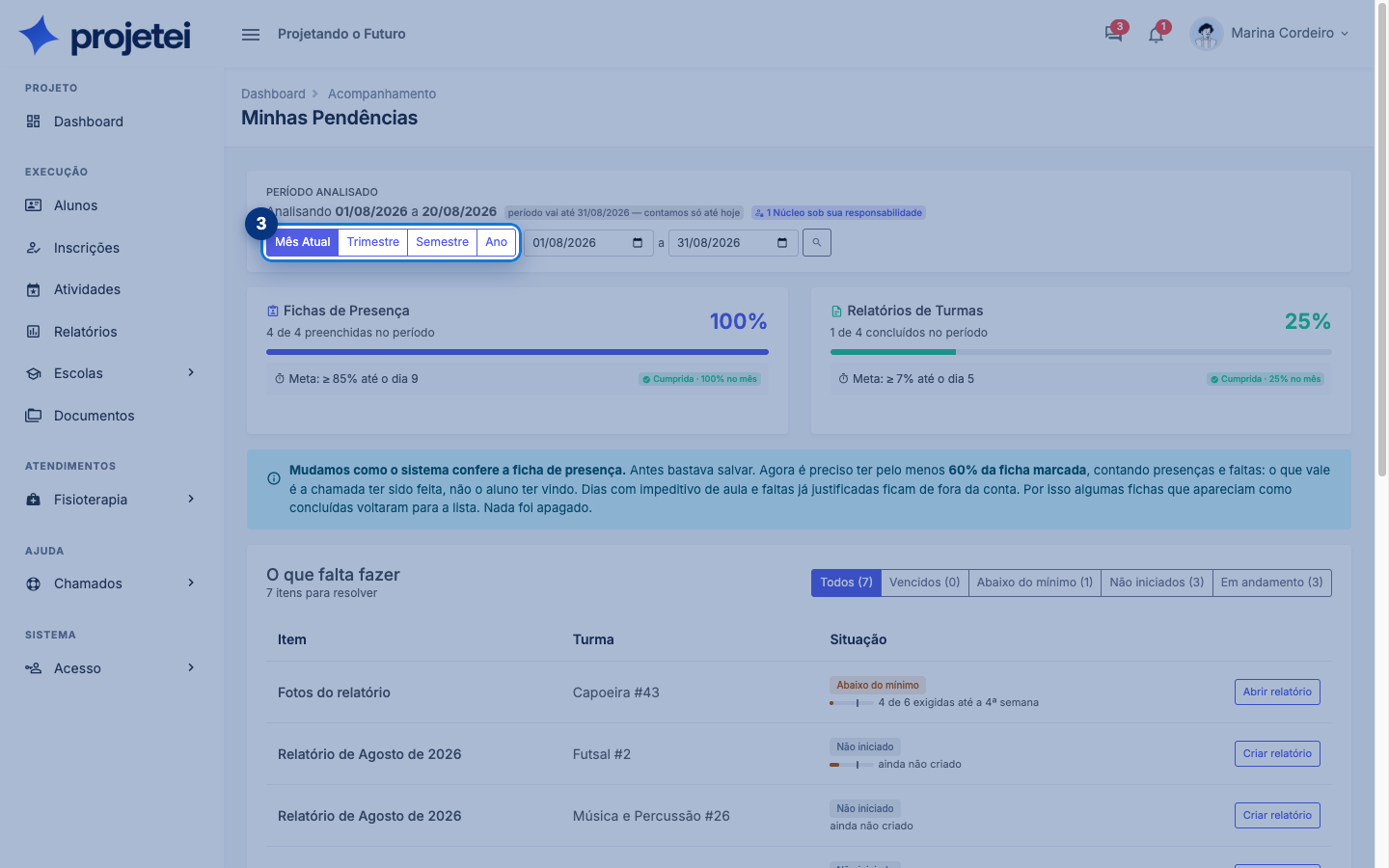The image size is (1389, 868).
Task: Open the chat messages icon
Action: coord(1113,34)
